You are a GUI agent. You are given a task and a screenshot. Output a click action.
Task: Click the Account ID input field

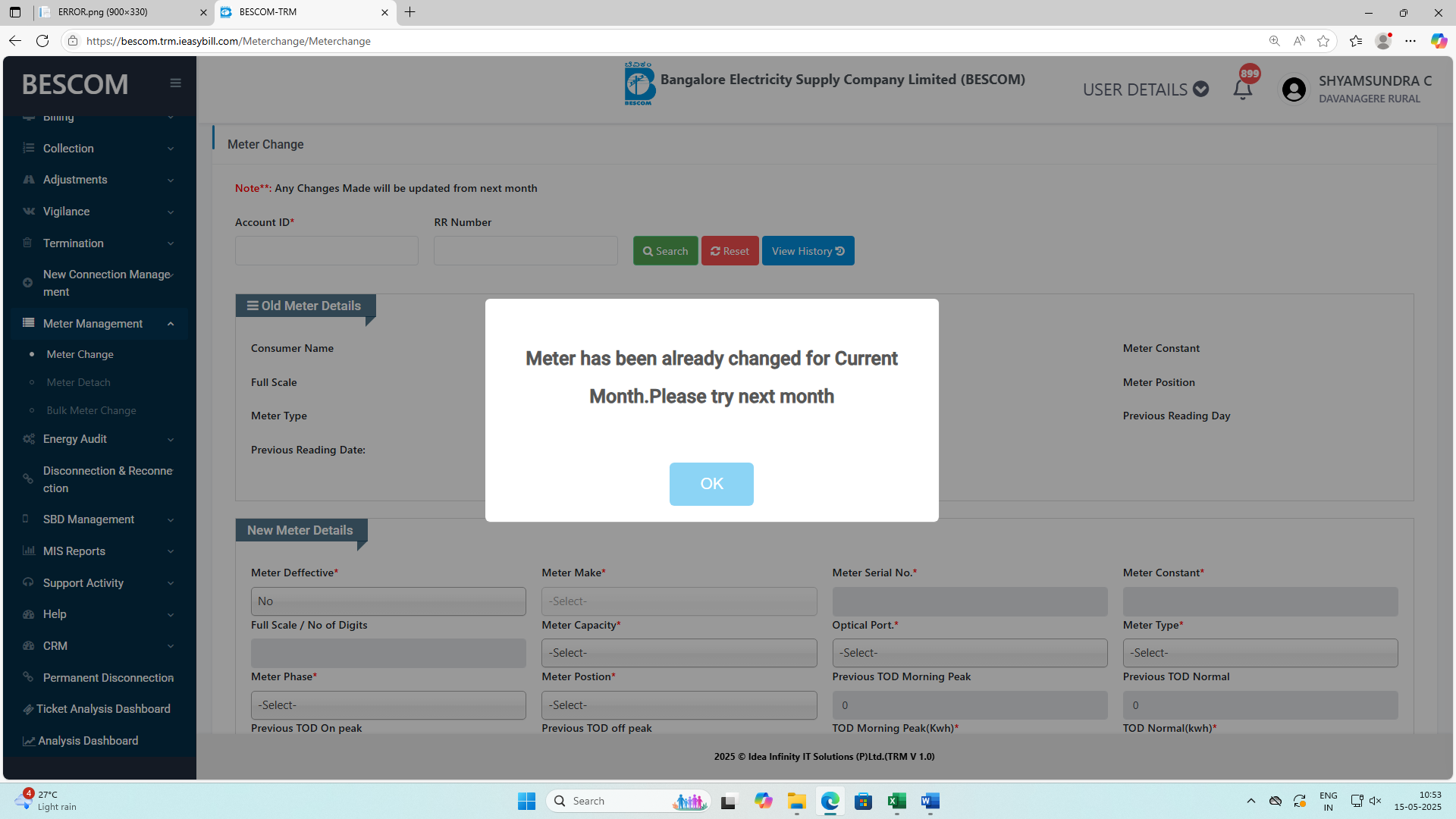[326, 251]
